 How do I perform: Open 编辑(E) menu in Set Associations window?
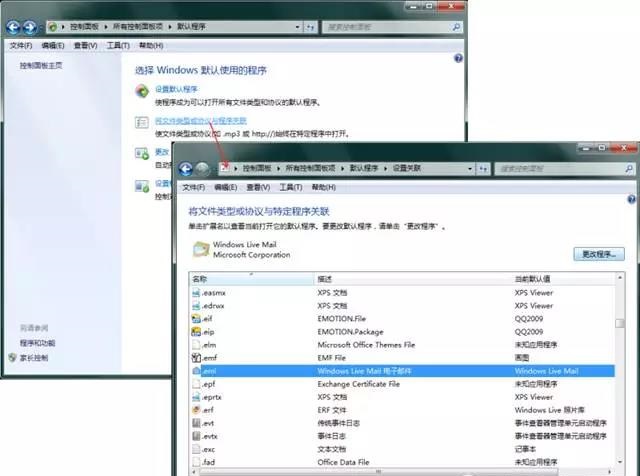(x=225, y=187)
